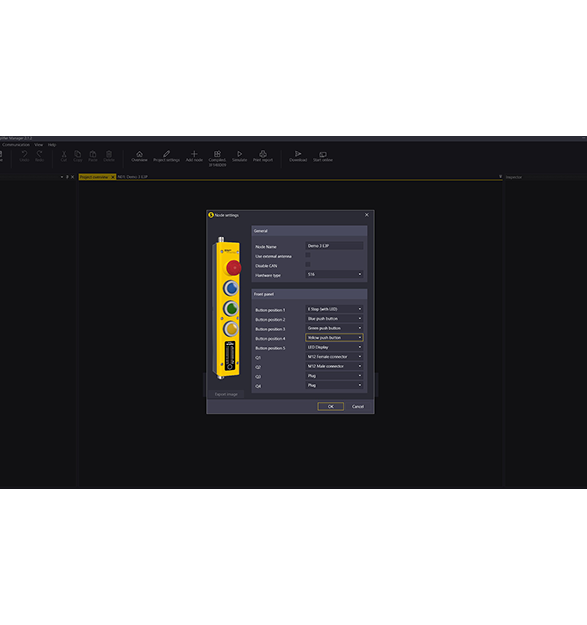Click the Copy toolbar icon
Image resolution: width=587 pixels, height=625 pixels.
(x=78, y=154)
